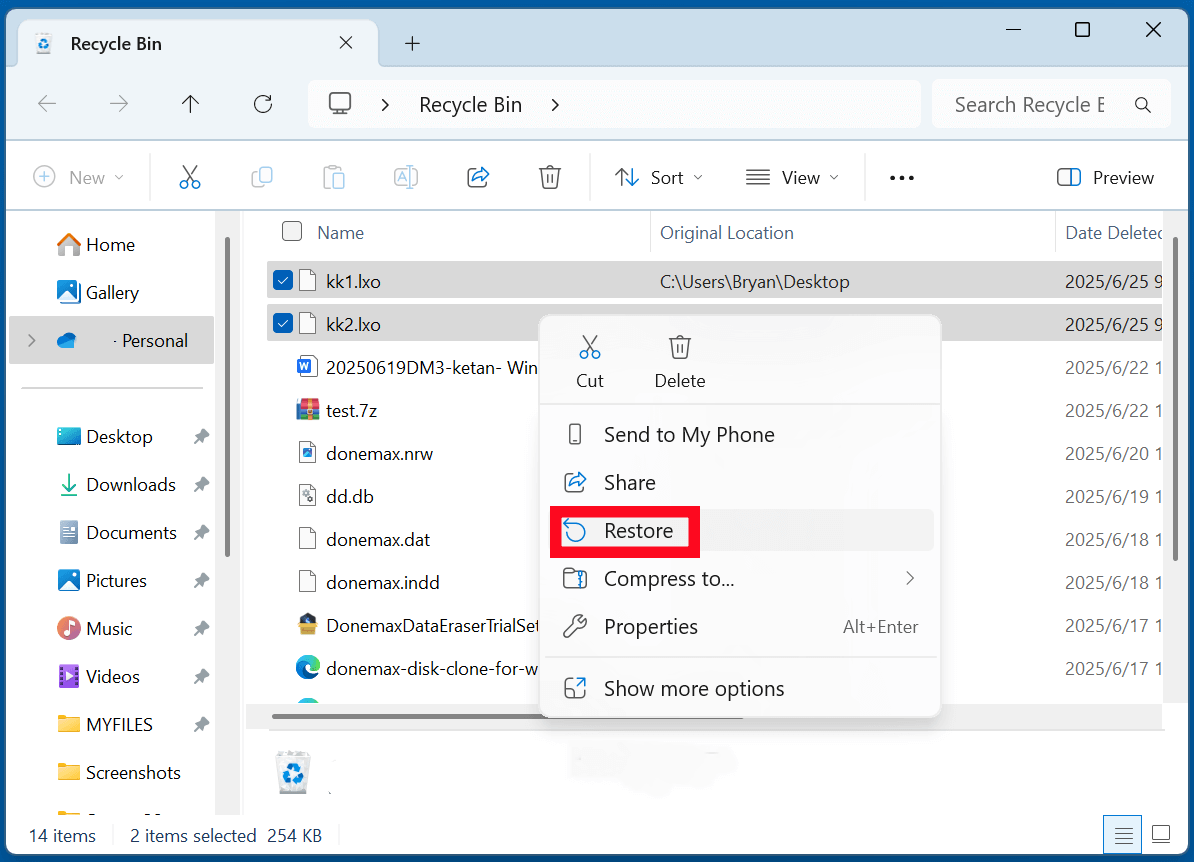Open the View dropdown
This screenshot has width=1194, height=862.
pyautogui.click(x=792, y=177)
